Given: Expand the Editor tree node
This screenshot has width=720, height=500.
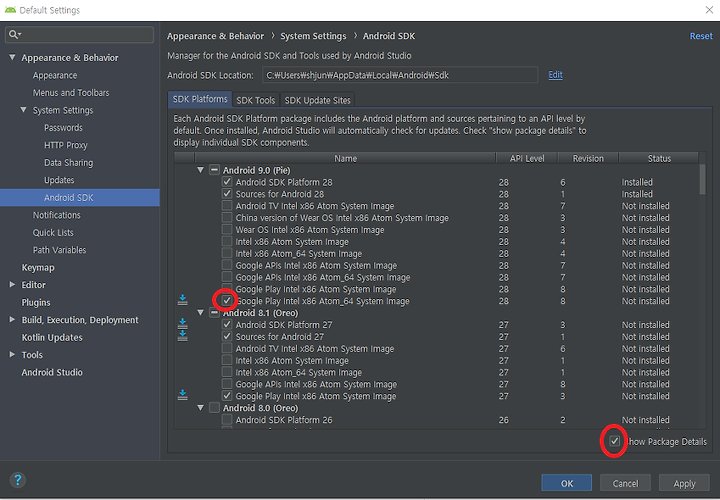Looking at the screenshot, I should tap(12, 285).
